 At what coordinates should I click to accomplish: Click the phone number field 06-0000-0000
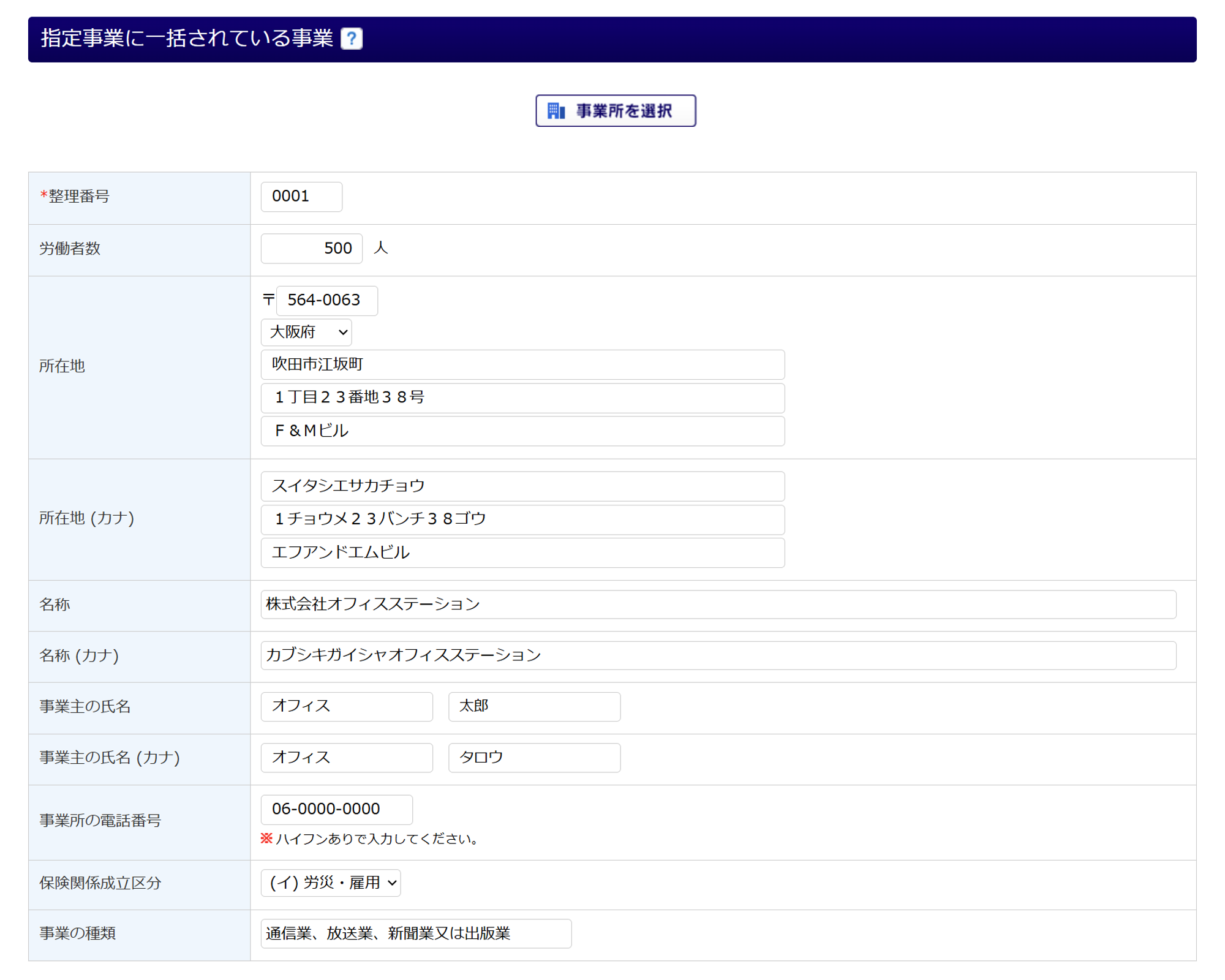(x=336, y=809)
